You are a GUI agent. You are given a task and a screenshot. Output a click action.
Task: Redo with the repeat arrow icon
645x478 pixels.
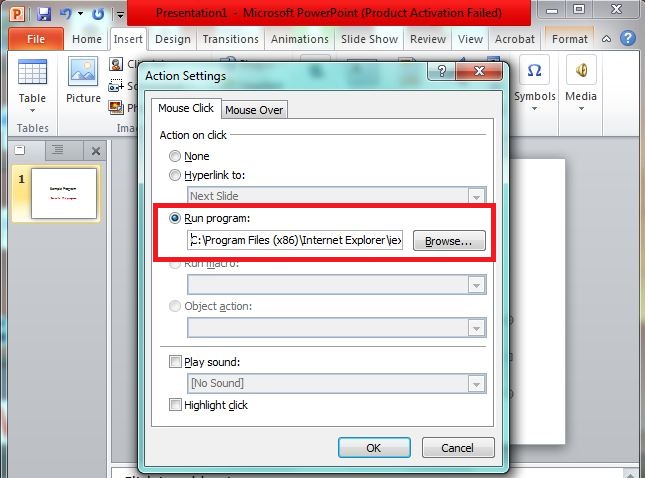coord(98,14)
